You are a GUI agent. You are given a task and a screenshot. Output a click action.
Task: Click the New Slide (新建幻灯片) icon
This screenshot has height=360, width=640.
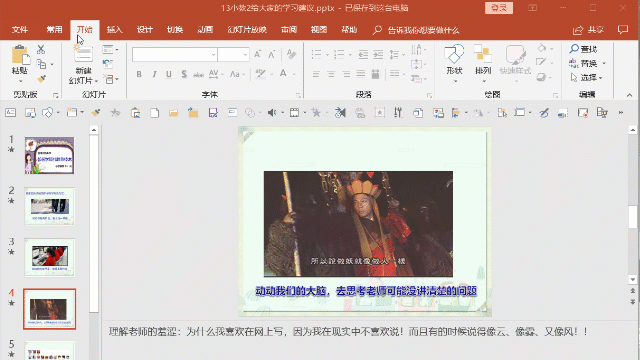pyautogui.click(x=83, y=54)
